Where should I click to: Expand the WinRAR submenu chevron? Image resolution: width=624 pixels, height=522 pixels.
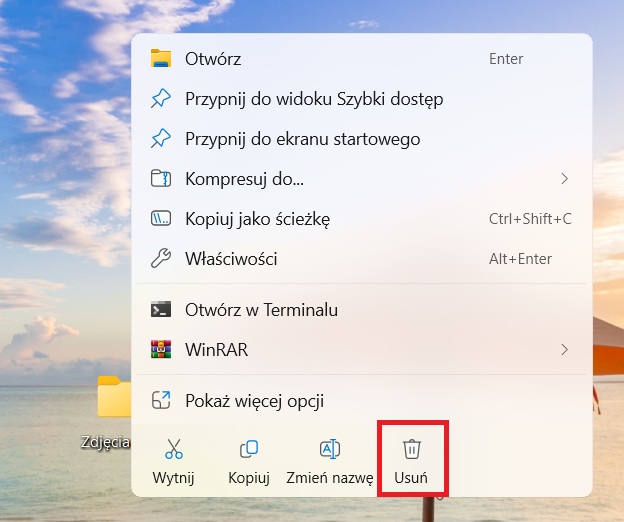[x=564, y=350]
